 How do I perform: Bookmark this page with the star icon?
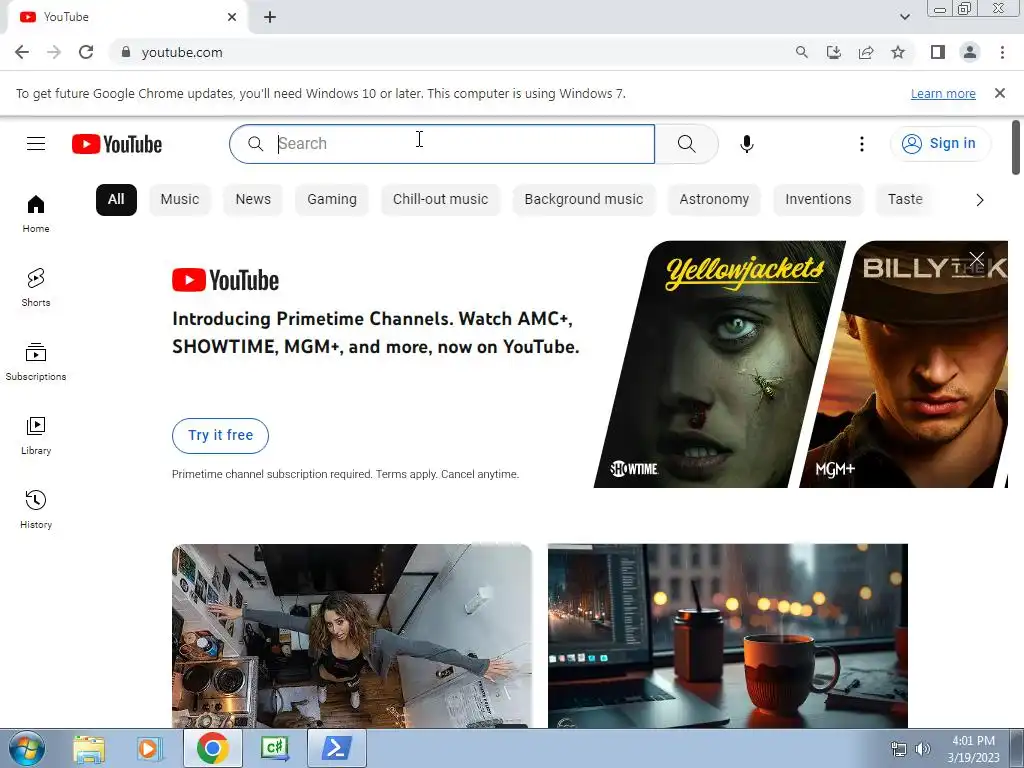[x=898, y=52]
